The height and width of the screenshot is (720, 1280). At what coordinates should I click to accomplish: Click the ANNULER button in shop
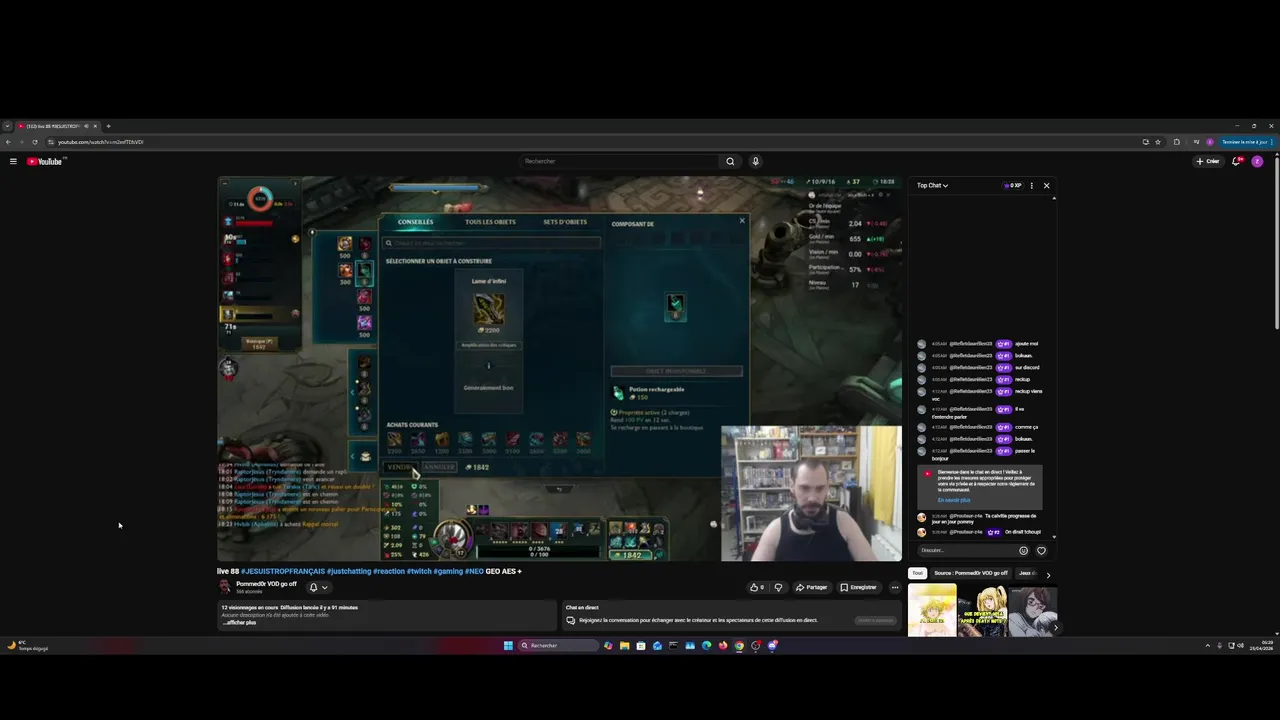tap(439, 467)
